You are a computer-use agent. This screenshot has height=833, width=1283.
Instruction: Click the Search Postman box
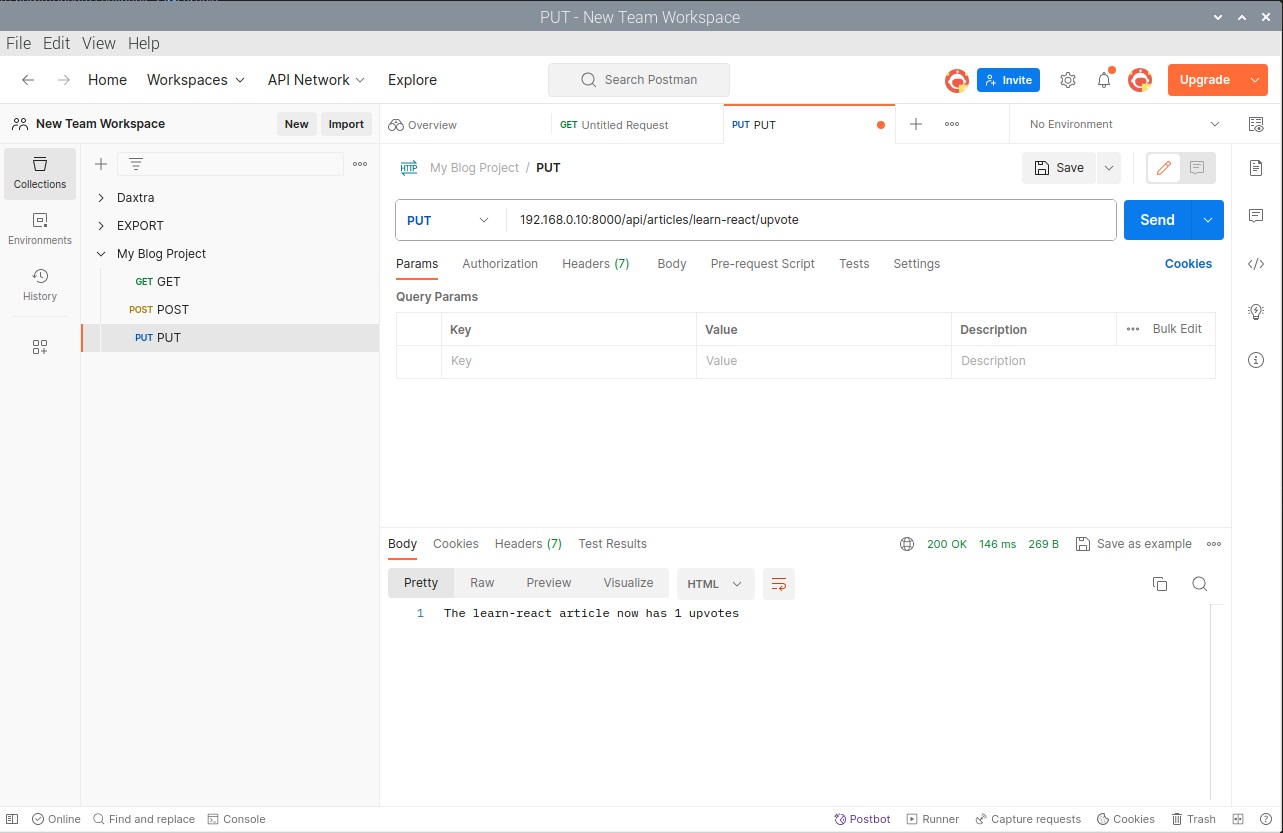pos(639,80)
